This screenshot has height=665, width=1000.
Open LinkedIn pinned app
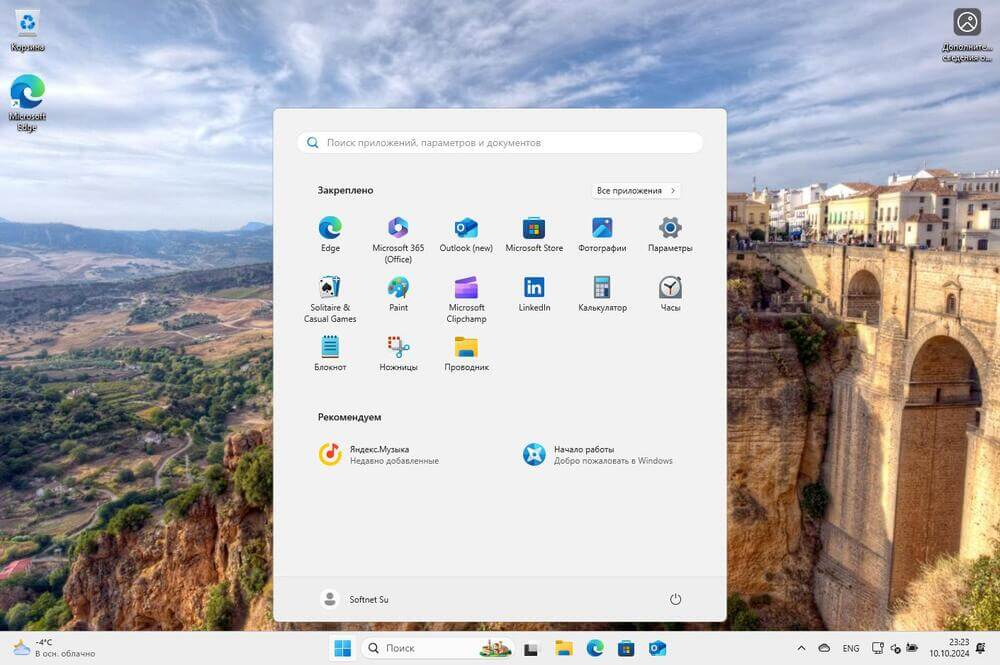point(534,294)
